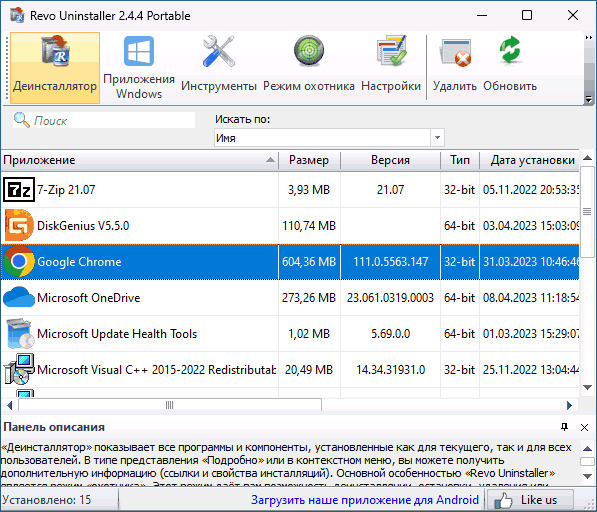Click the Like us button

pos(530,500)
